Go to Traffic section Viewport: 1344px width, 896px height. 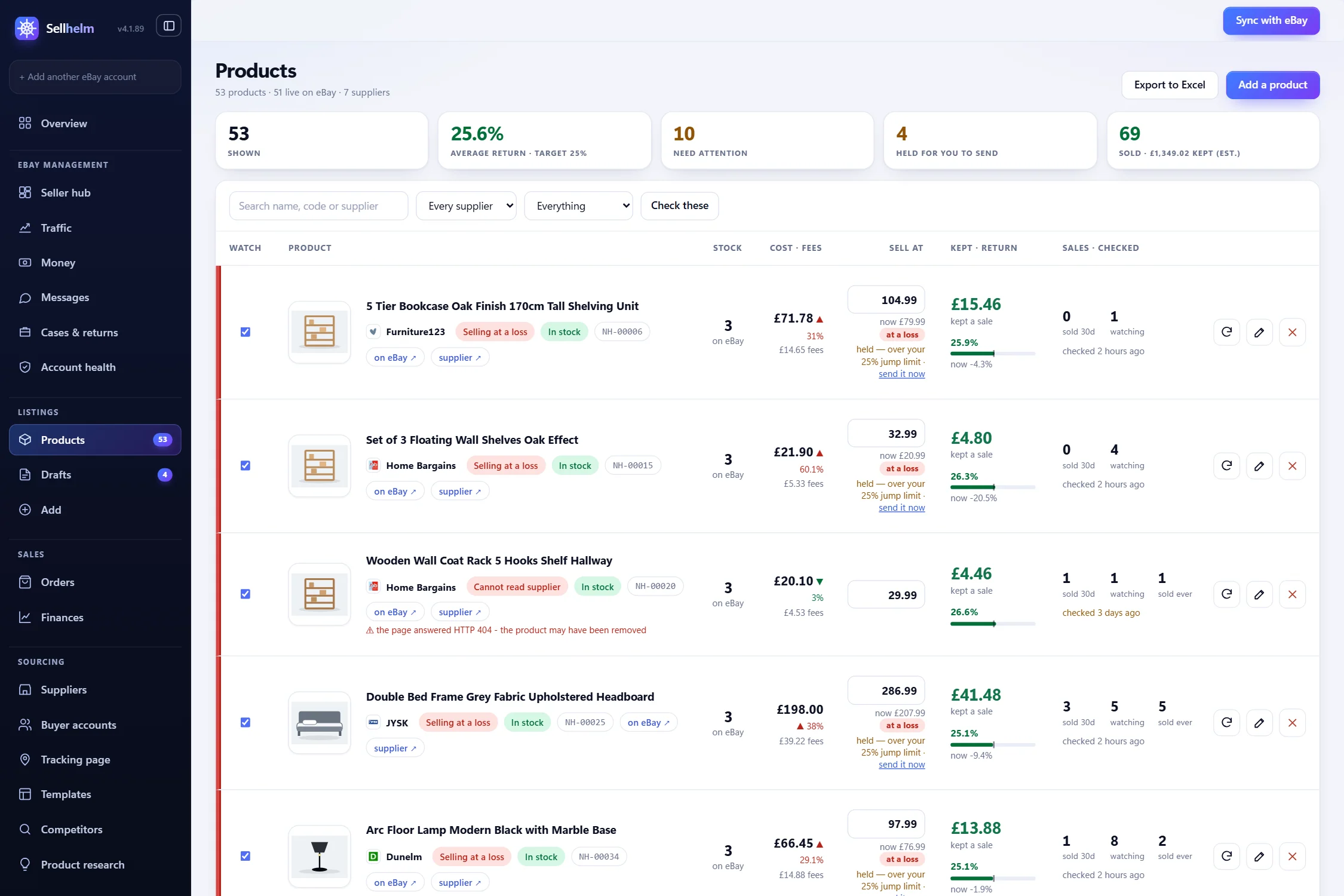[95, 228]
